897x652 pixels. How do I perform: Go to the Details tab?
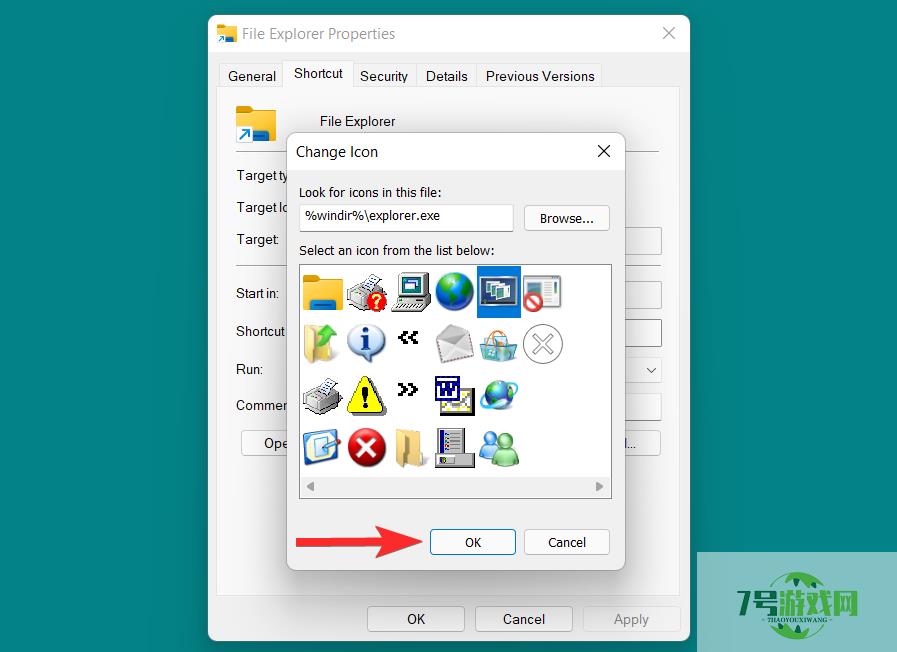tap(447, 76)
